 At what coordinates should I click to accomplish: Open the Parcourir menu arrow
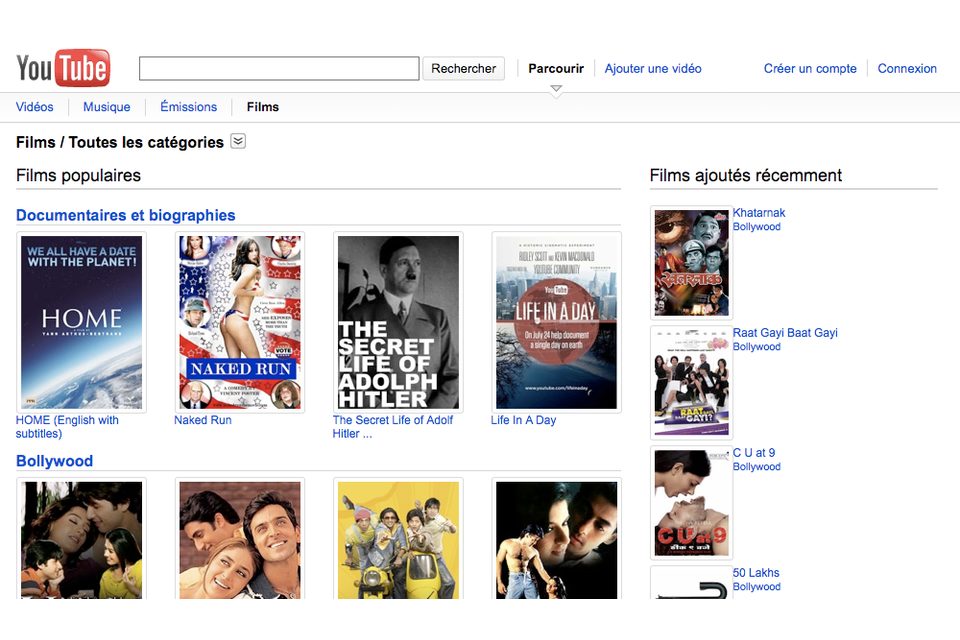556,89
